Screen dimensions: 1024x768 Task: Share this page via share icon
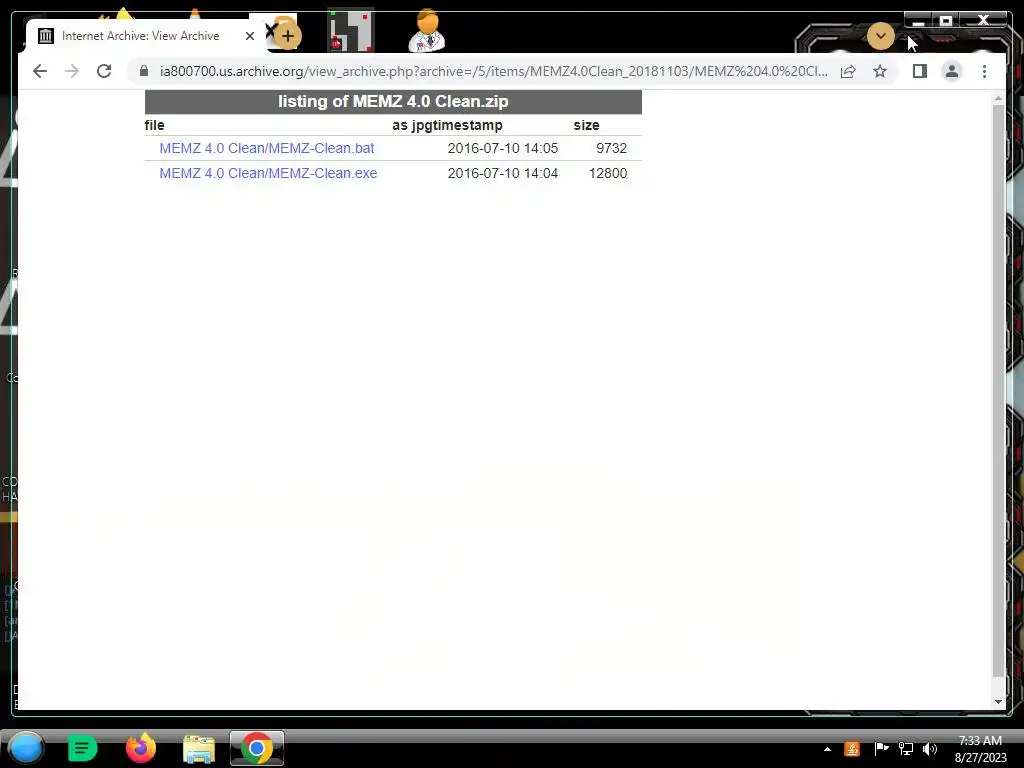(848, 71)
